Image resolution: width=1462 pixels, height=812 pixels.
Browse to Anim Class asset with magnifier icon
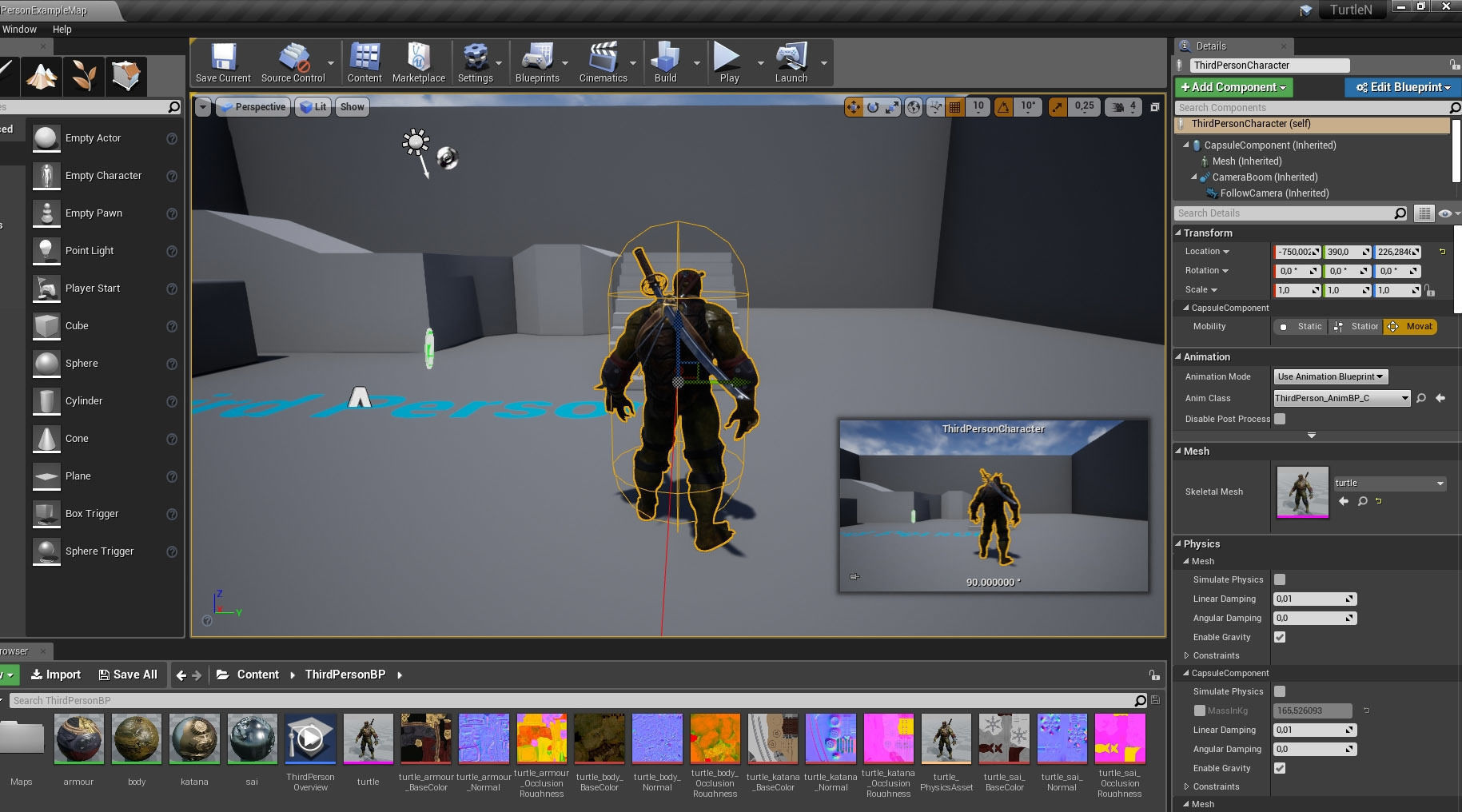[1421, 398]
